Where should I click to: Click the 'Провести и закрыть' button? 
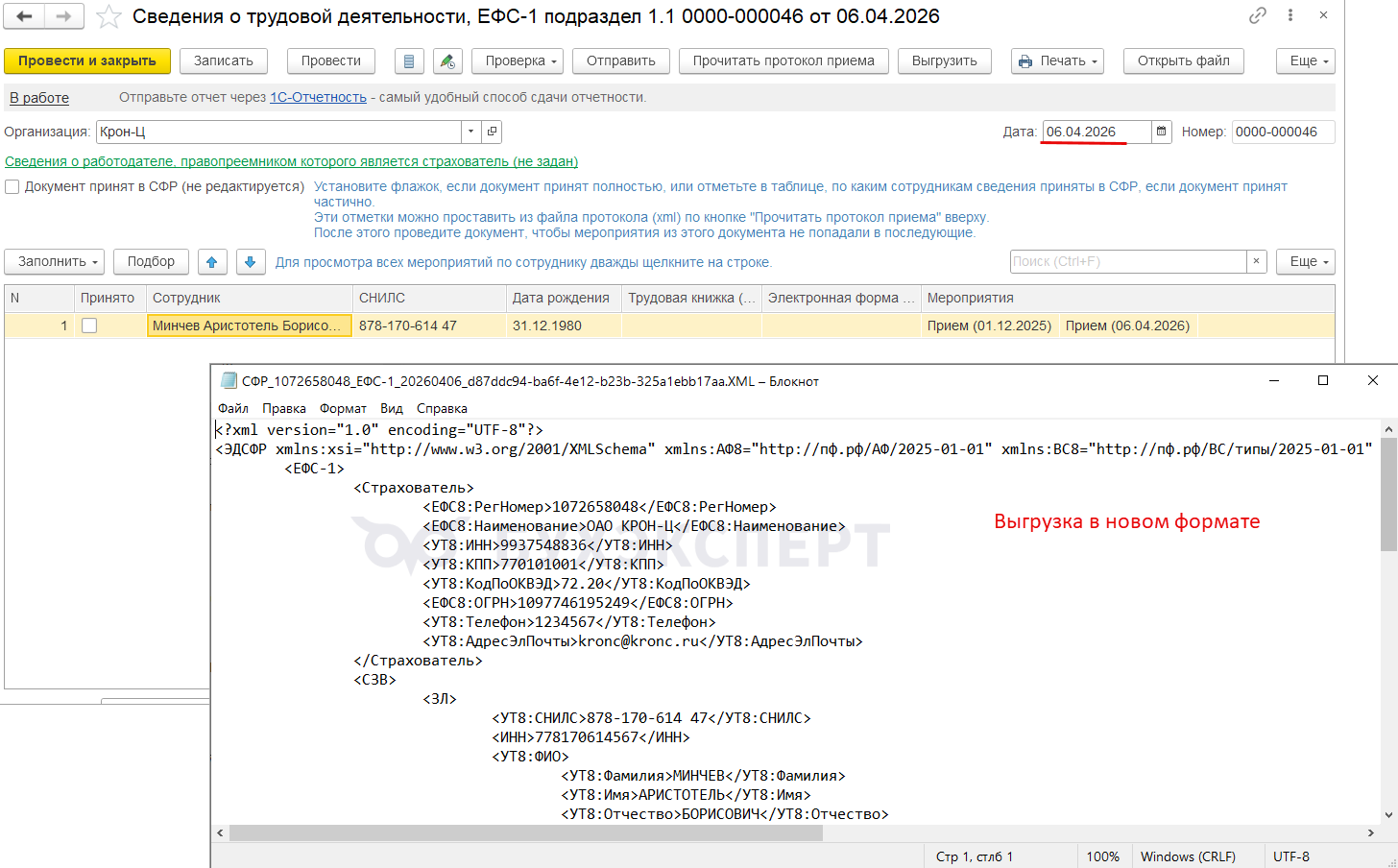[x=86, y=60]
